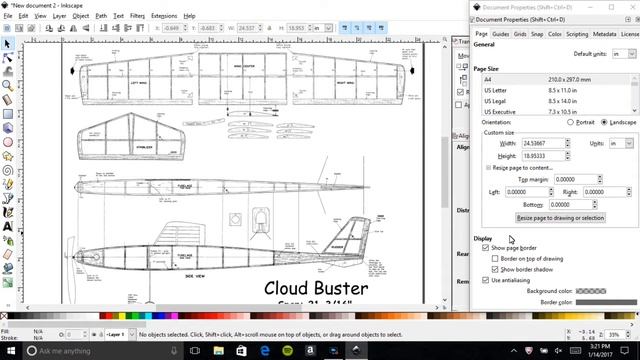640x360 pixels.
Task: Toggle scale stroke width button
Action: coord(345,28)
